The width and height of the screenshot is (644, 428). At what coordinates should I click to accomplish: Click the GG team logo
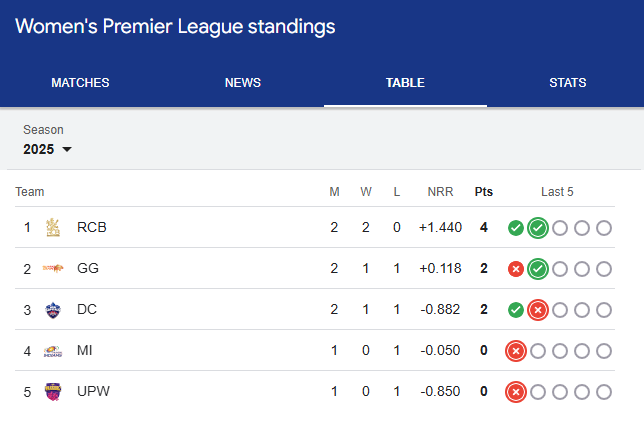coord(53,269)
